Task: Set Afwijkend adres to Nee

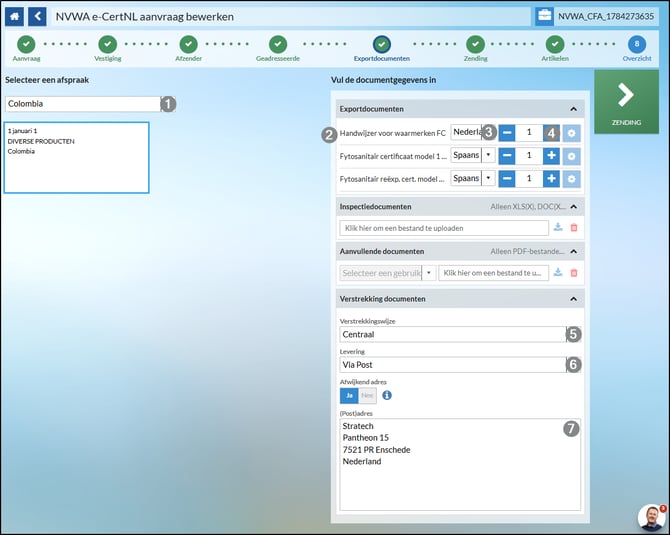Action: [367, 396]
